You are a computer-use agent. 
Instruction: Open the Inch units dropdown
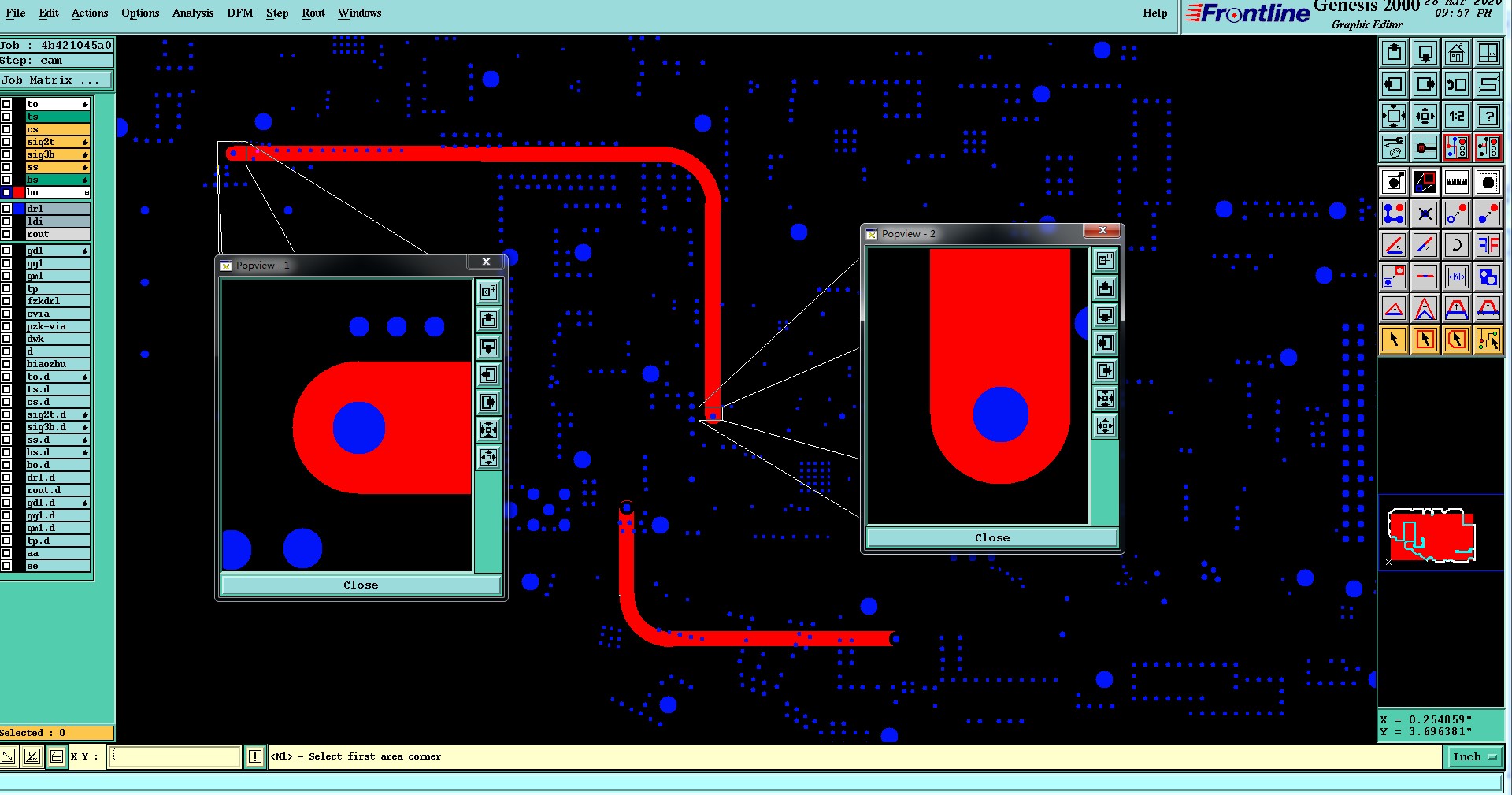coord(1474,756)
